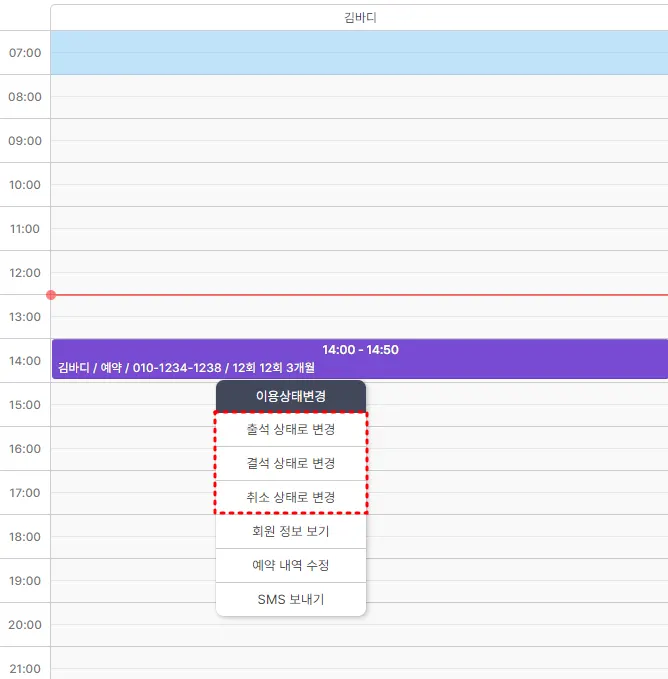Open the purple 14:00 - 14:50 reservation block
Image resolution: width=668 pixels, height=679 pixels.
pyautogui.click(x=360, y=359)
